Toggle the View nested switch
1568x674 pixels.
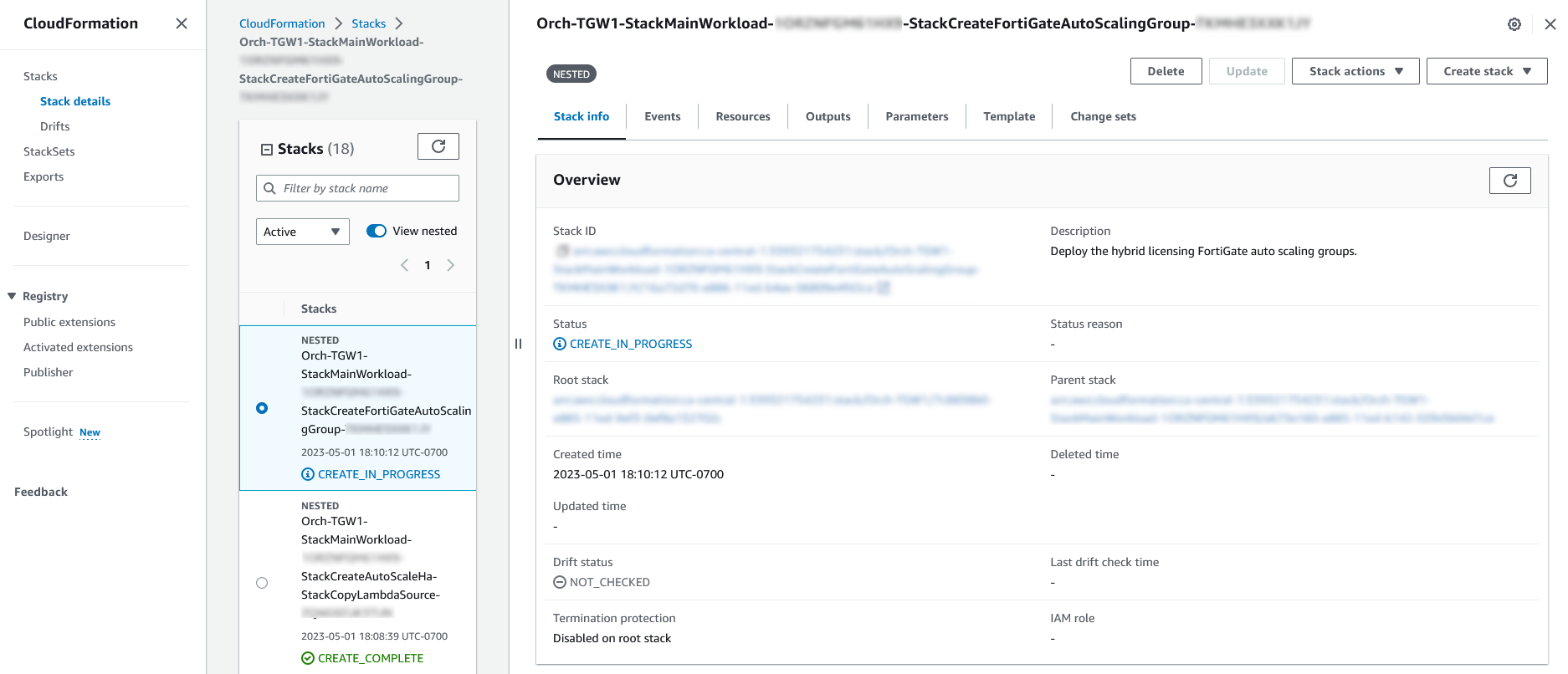[377, 231]
